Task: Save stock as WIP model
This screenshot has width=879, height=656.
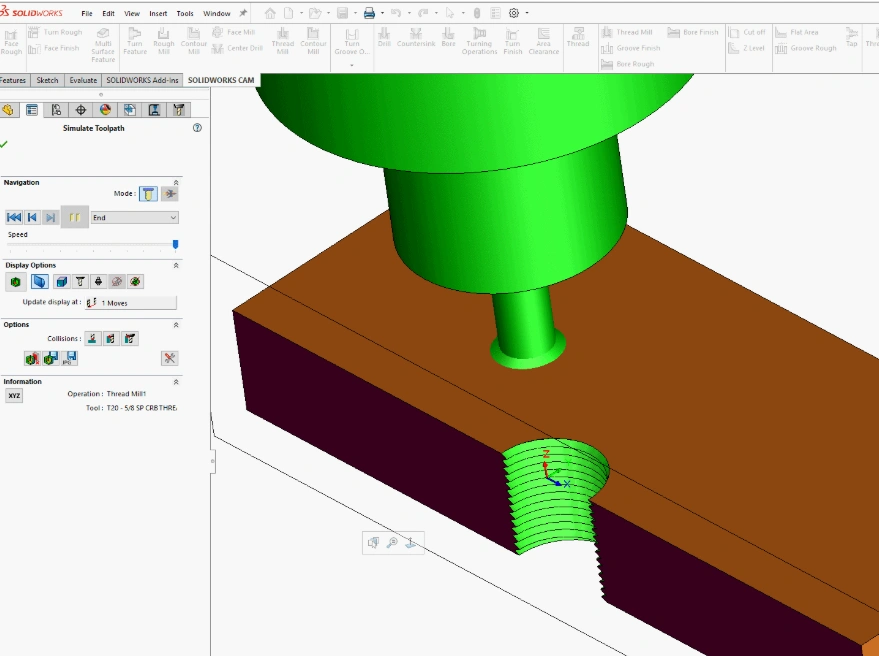Action: coord(50,358)
